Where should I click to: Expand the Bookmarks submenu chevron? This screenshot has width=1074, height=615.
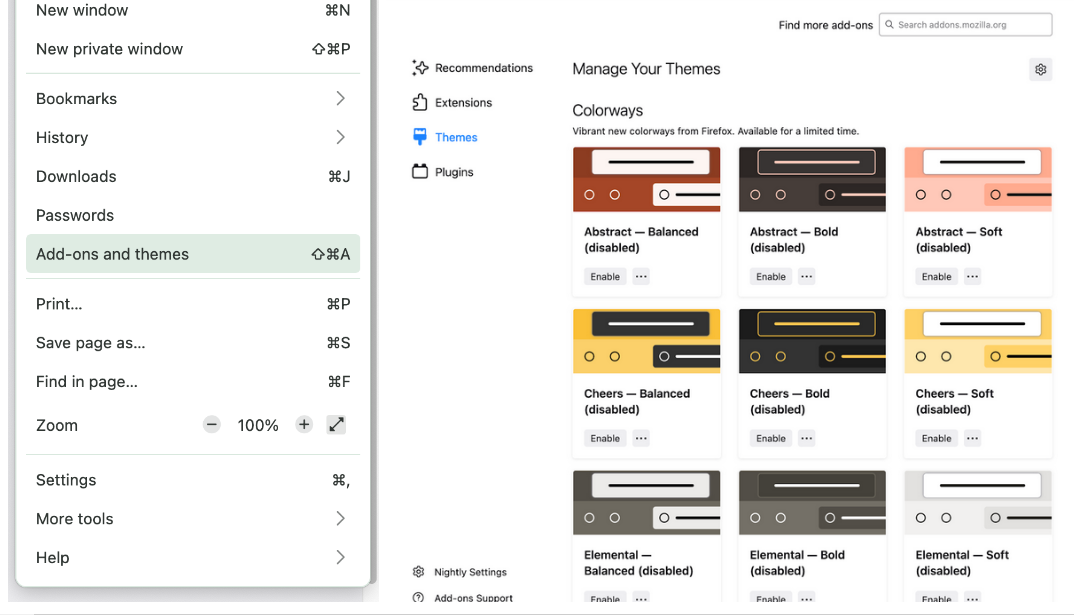coord(340,99)
